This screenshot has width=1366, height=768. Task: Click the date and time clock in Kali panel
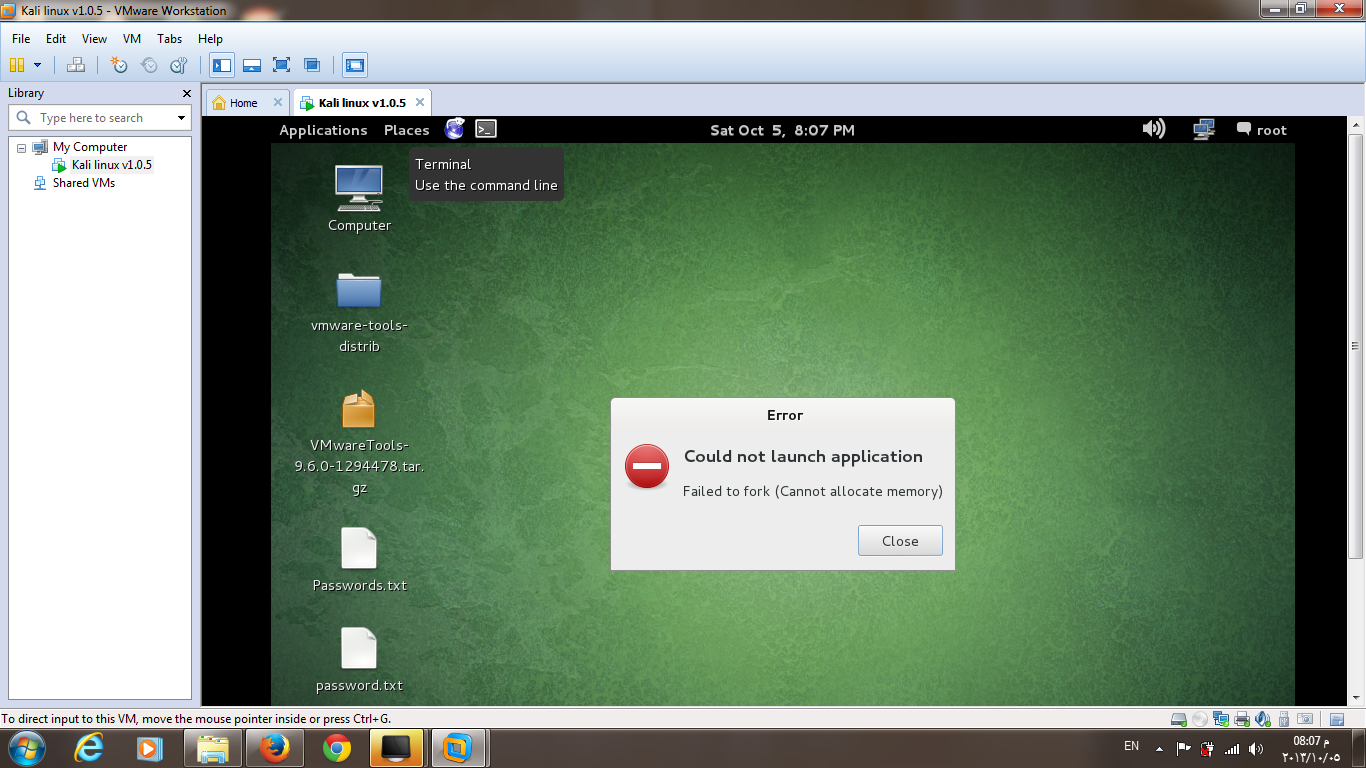click(782, 130)
